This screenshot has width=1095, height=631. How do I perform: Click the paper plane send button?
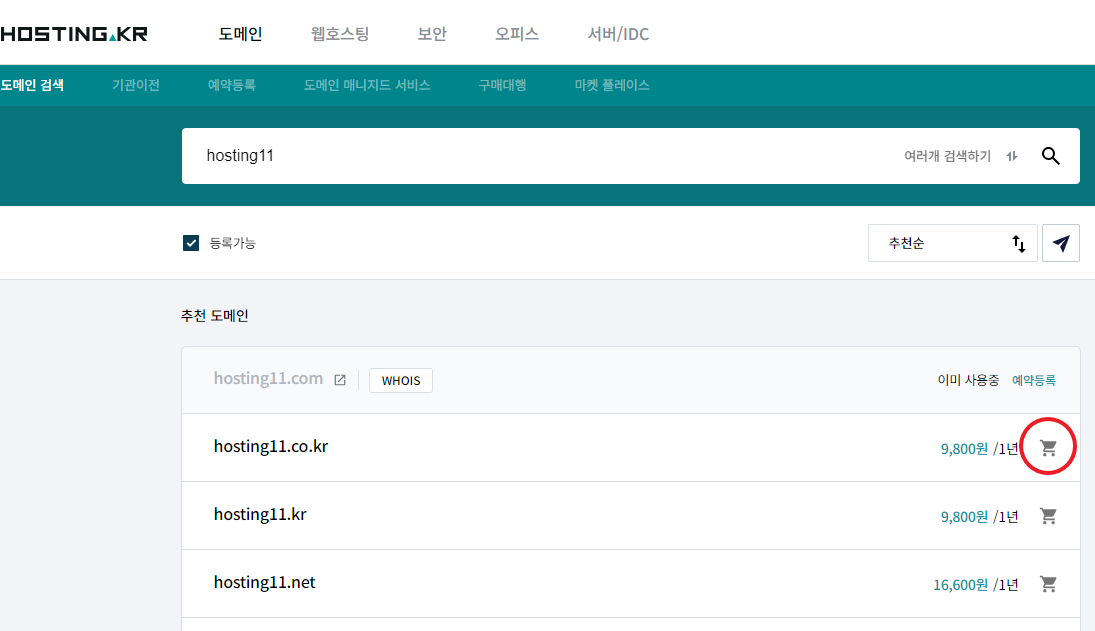pos(1061,243)
